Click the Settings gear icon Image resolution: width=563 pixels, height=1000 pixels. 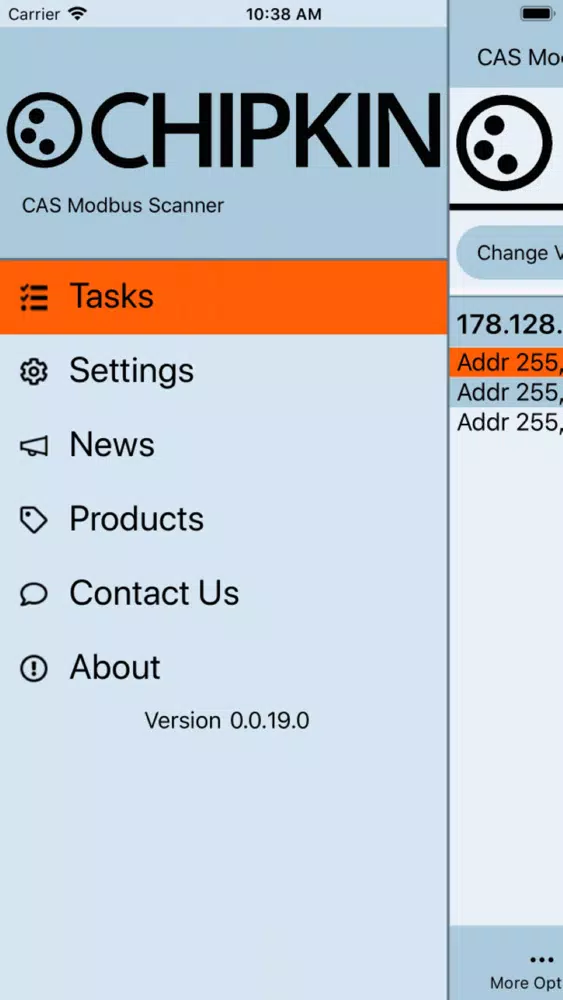pos(34,371)
